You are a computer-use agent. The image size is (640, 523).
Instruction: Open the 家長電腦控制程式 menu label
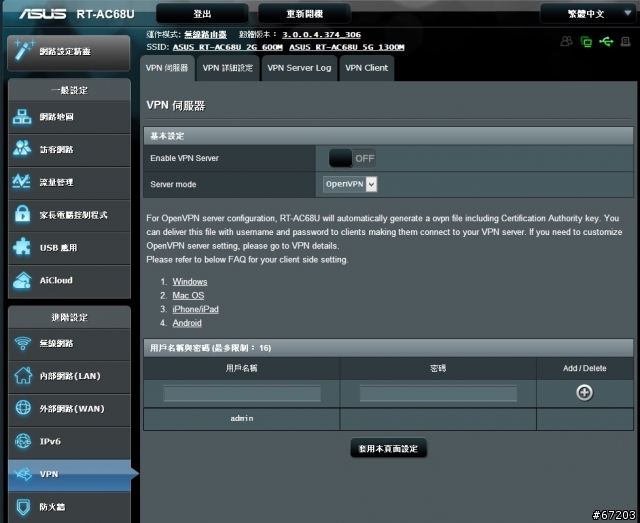(x=73, y=215)
